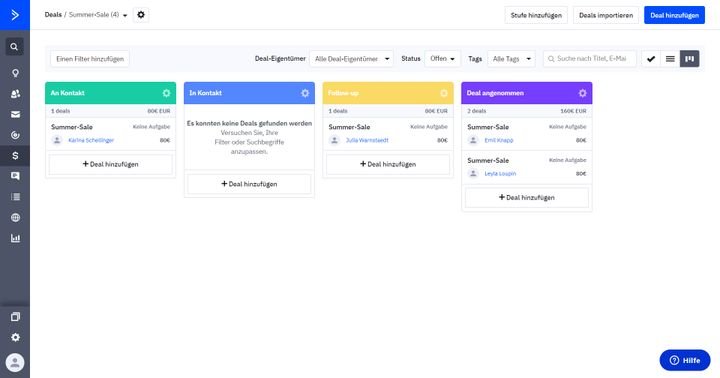The height and width of the screenshot is (378, 720).
Task: Click the ActiveCampaign logo icon
Action: 15,15
